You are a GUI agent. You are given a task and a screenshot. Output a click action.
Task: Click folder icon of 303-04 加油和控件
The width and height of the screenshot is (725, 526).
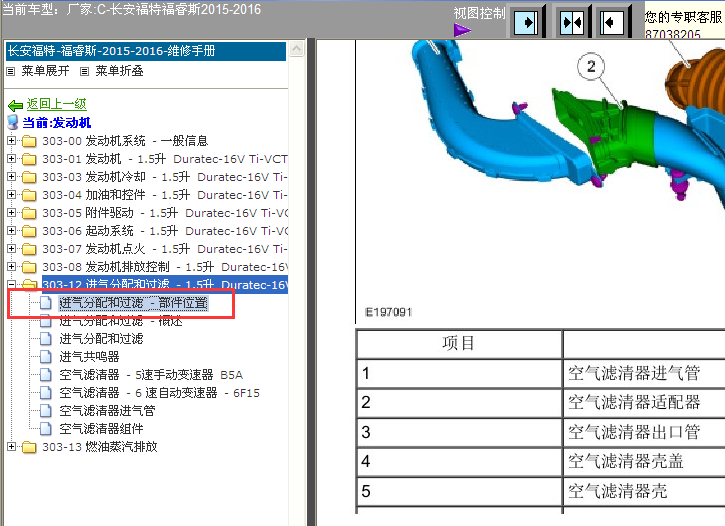pos(29,195)
